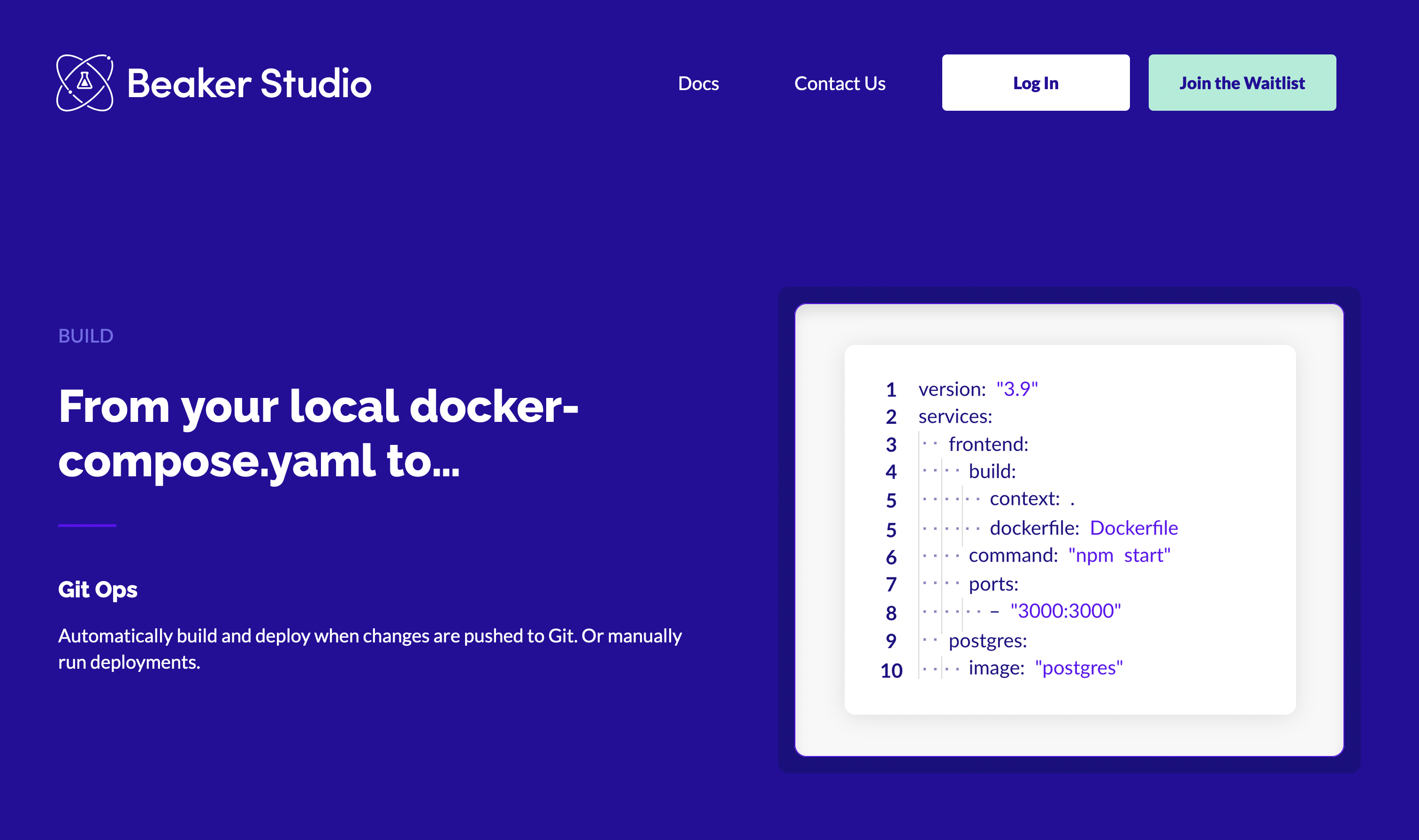The width and height of the screenshot is (1419, 840).
Task: Open the Contact Us page
Action: [x=839, y=83]
